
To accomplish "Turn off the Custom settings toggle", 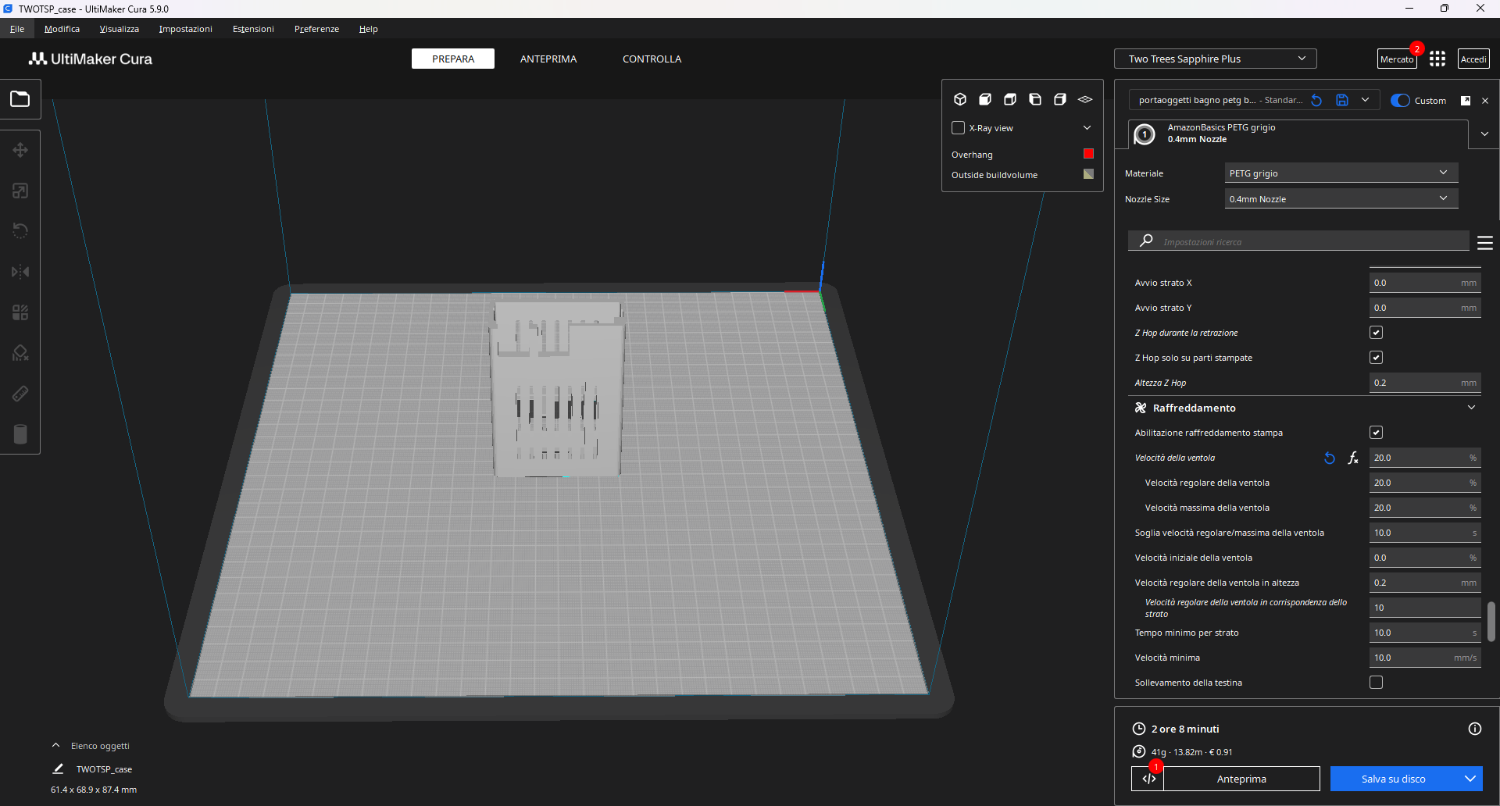I will click(1400, 100).
